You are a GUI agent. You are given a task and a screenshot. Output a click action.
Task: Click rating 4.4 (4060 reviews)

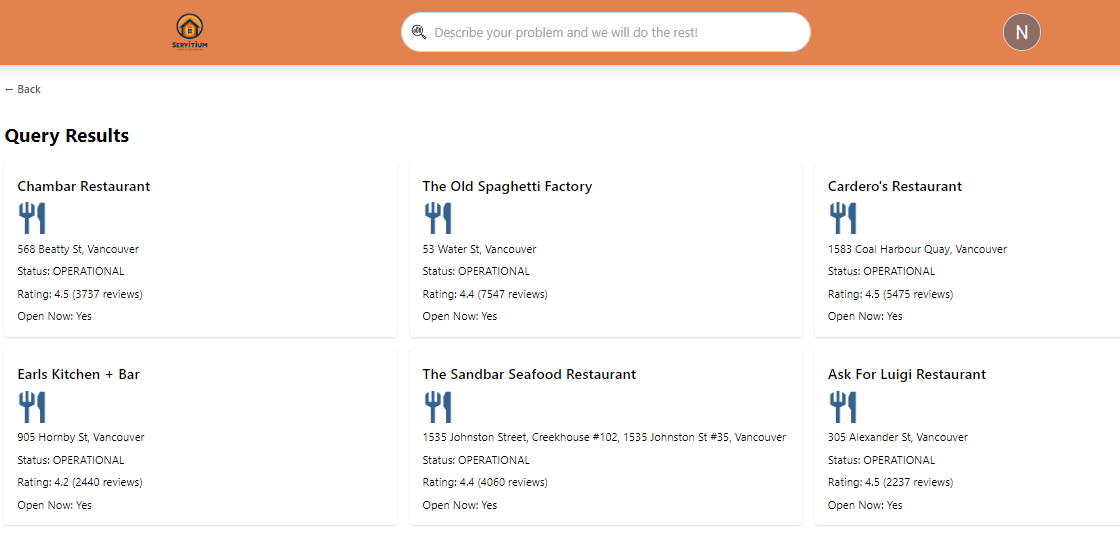(x=485, y=482)
